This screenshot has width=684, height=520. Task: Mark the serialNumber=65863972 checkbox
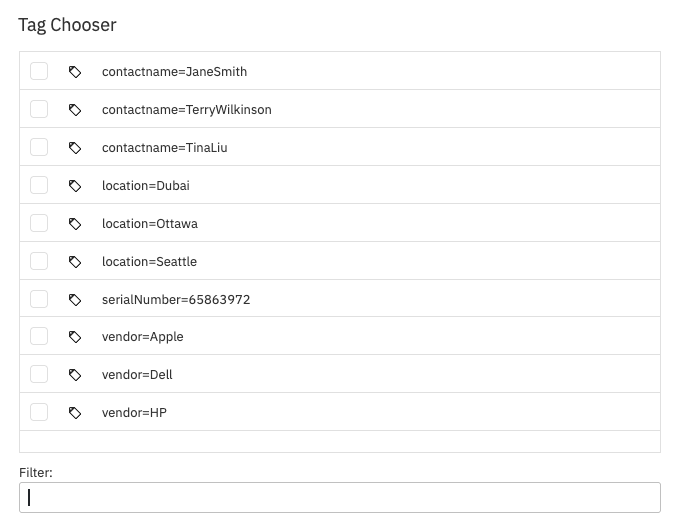coord(39,299)
